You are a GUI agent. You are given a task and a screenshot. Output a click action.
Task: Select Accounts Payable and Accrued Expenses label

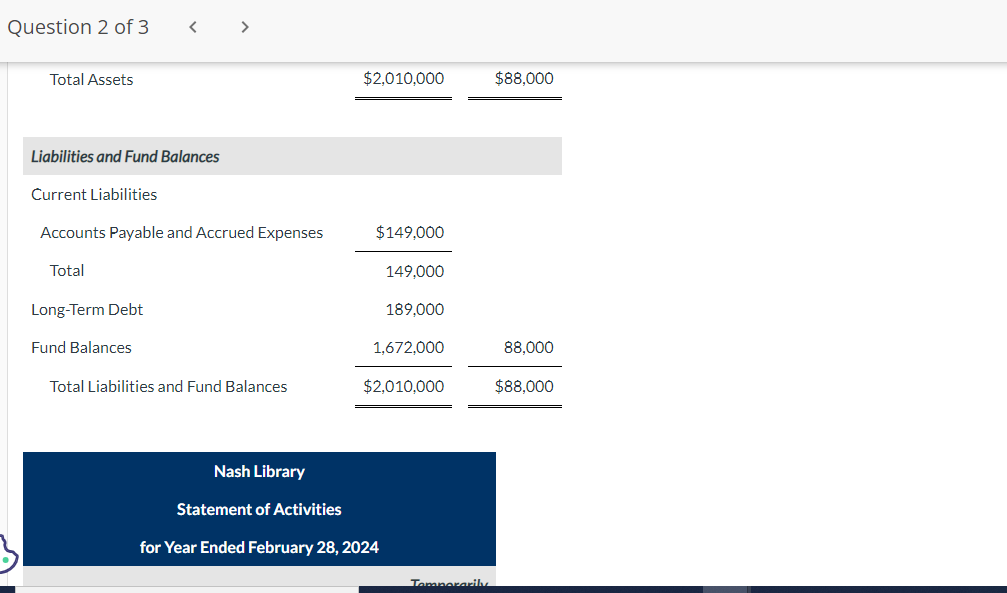click(x=182, y=233)
